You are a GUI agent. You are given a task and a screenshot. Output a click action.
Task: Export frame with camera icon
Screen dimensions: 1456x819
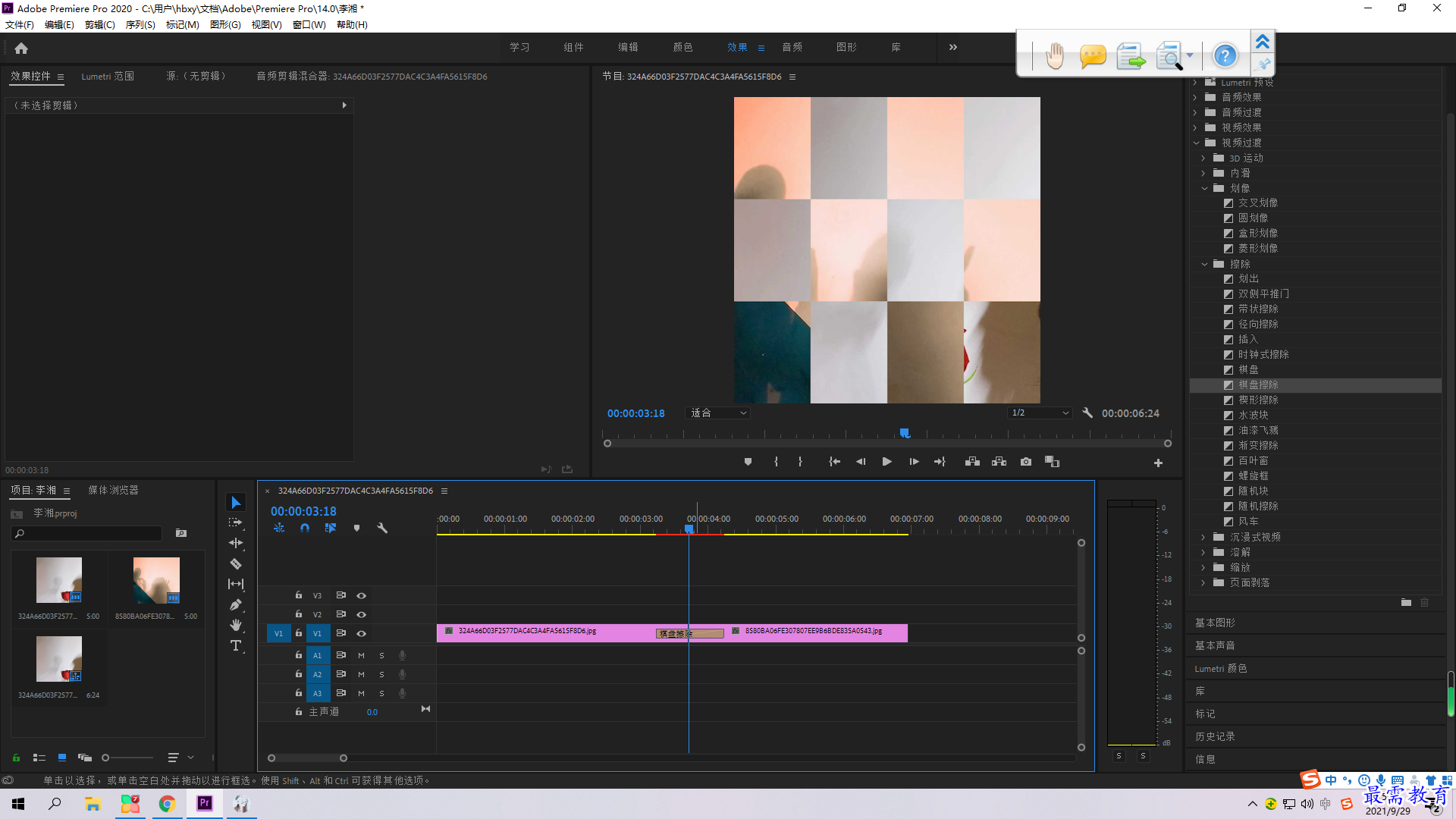click(1026, 462)
